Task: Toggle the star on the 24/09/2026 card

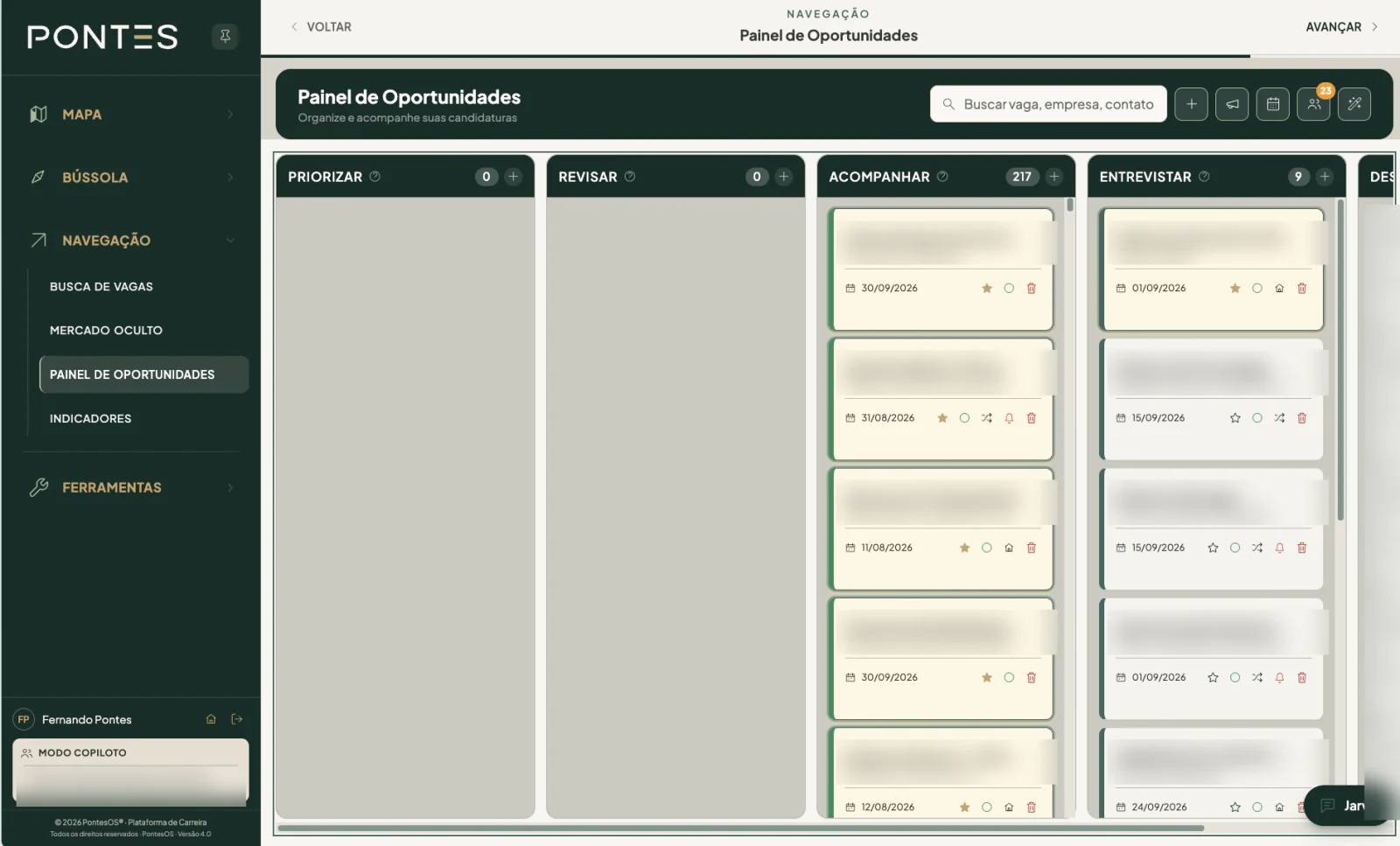Action: [1235, 808]
